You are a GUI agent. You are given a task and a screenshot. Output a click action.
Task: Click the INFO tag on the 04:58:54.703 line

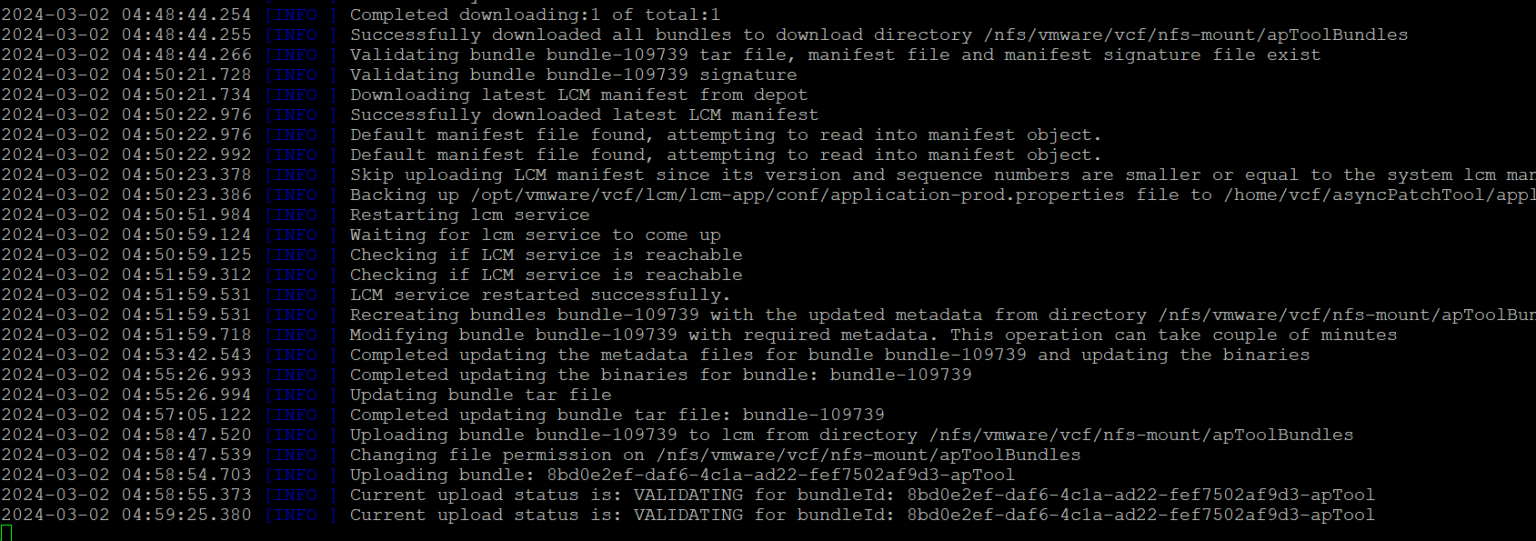point(302,475)
